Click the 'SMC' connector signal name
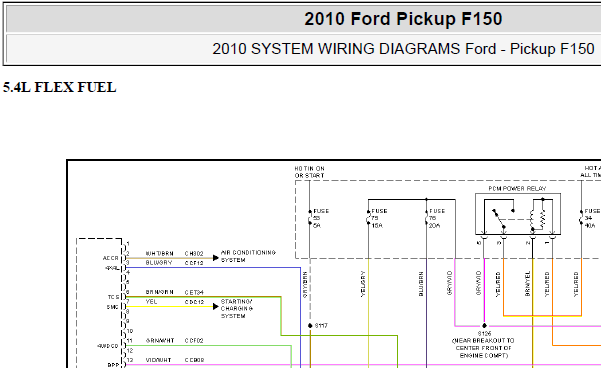The width and height of the screenshot is (601, 368). pos(113,307)
